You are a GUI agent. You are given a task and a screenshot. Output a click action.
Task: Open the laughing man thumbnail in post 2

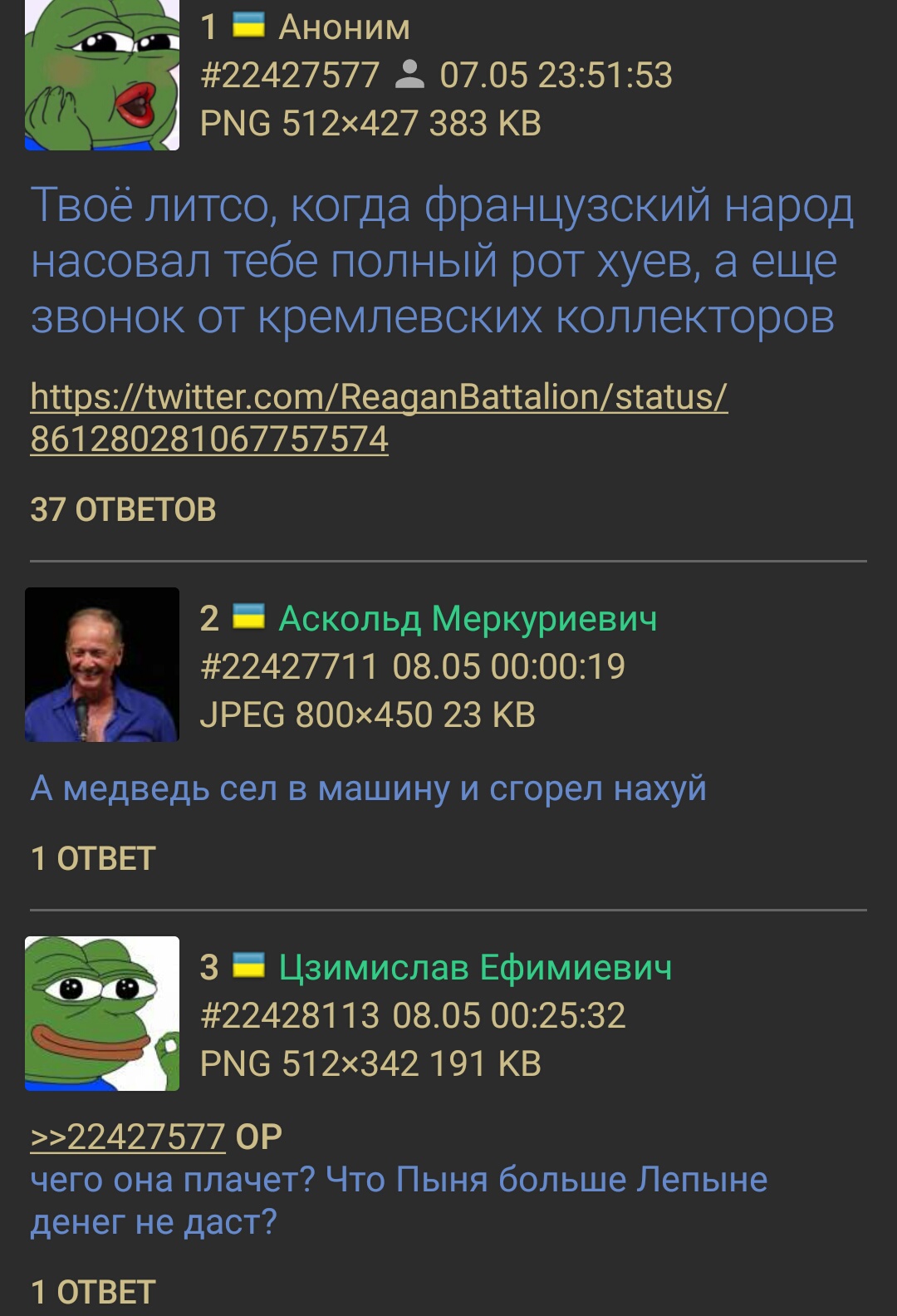(102, 665)
